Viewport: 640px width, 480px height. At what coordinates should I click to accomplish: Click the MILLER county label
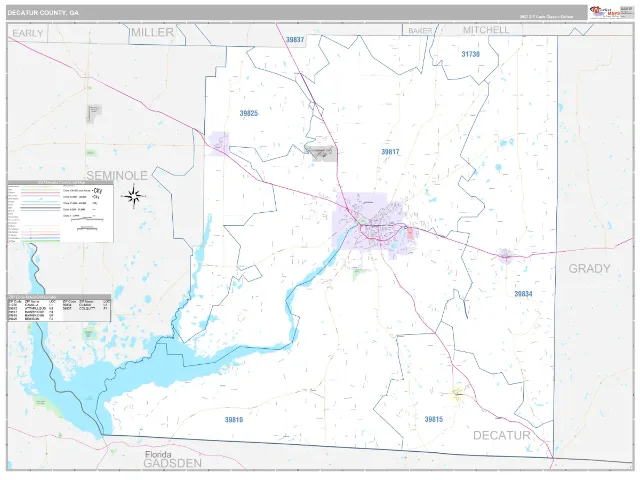[x=152, y=32]
